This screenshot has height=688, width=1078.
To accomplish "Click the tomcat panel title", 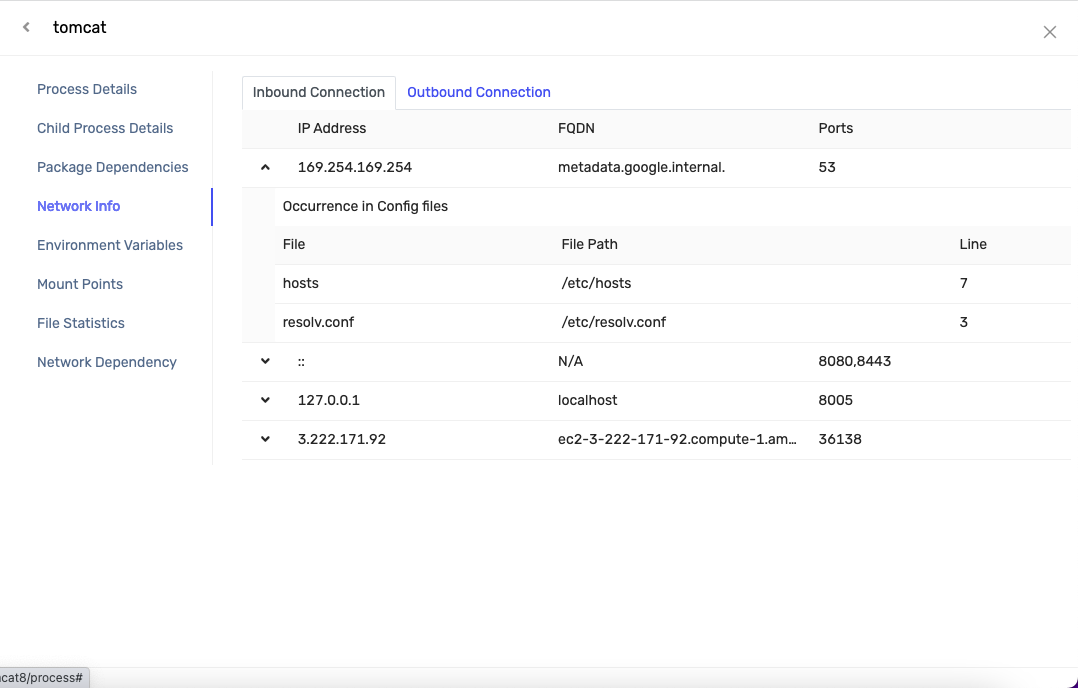I will point(80,27).
